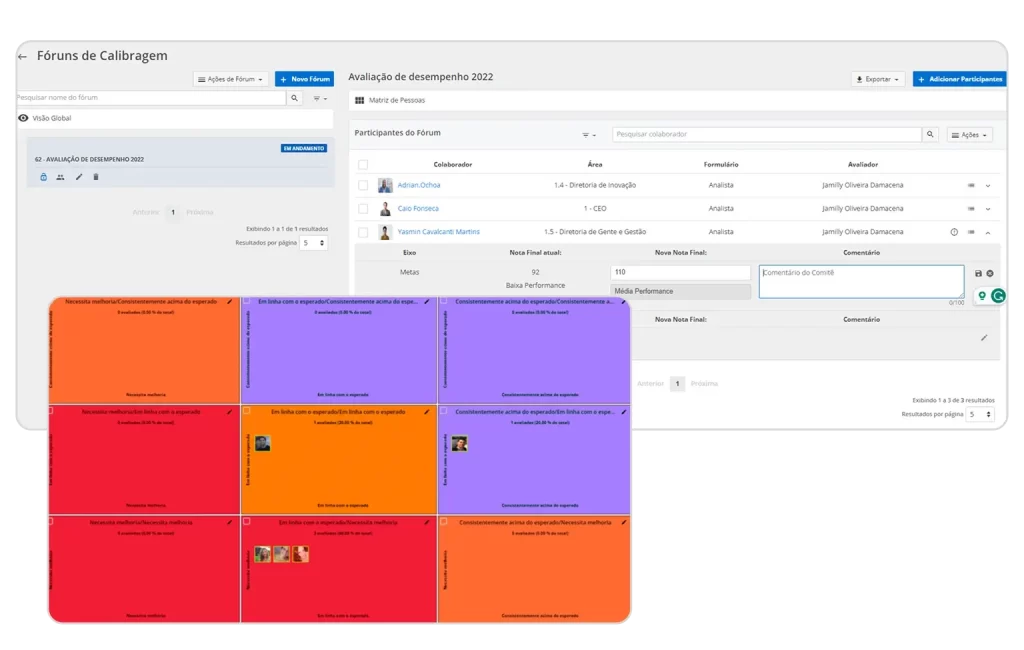The width and height of the screenshot is (1024, 650).
Task: Click the Grammarly icon near the comment box
Action: click(999, 296)
